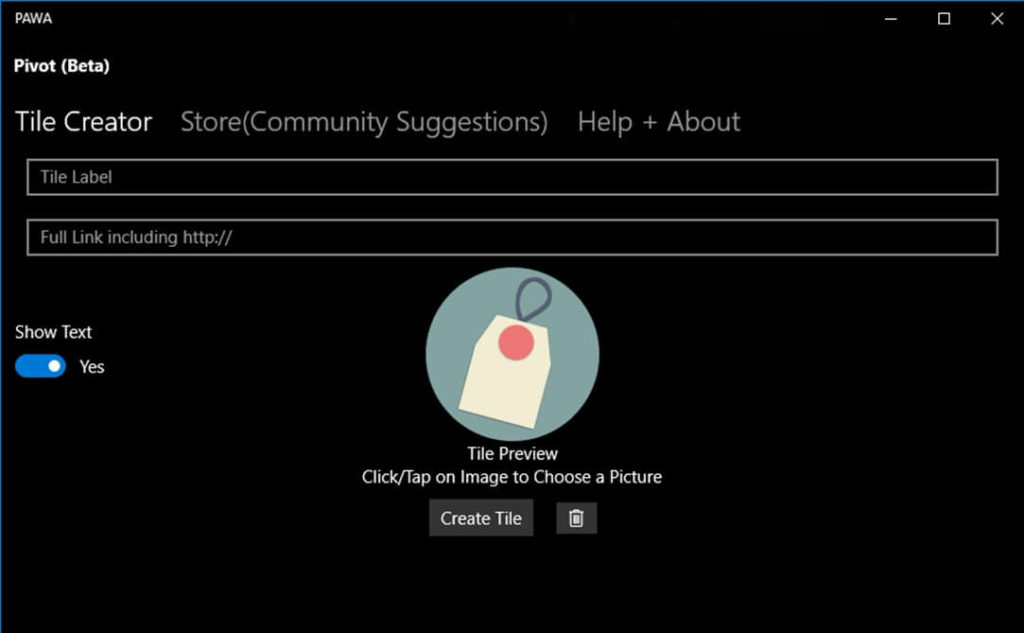Click the red dot on the tag picture
This screenshot has height=633, width=1024.
[516, 342]
